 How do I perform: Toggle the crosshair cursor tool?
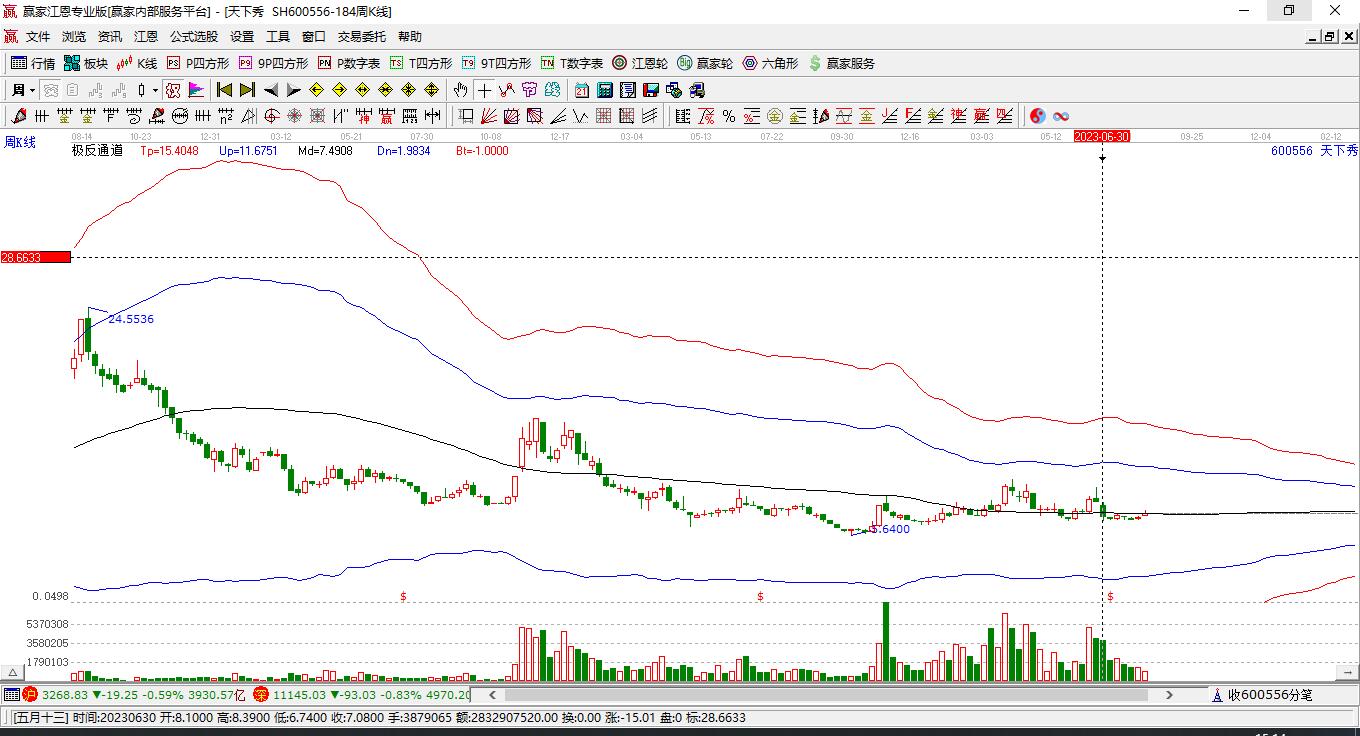tap(484, 90)
